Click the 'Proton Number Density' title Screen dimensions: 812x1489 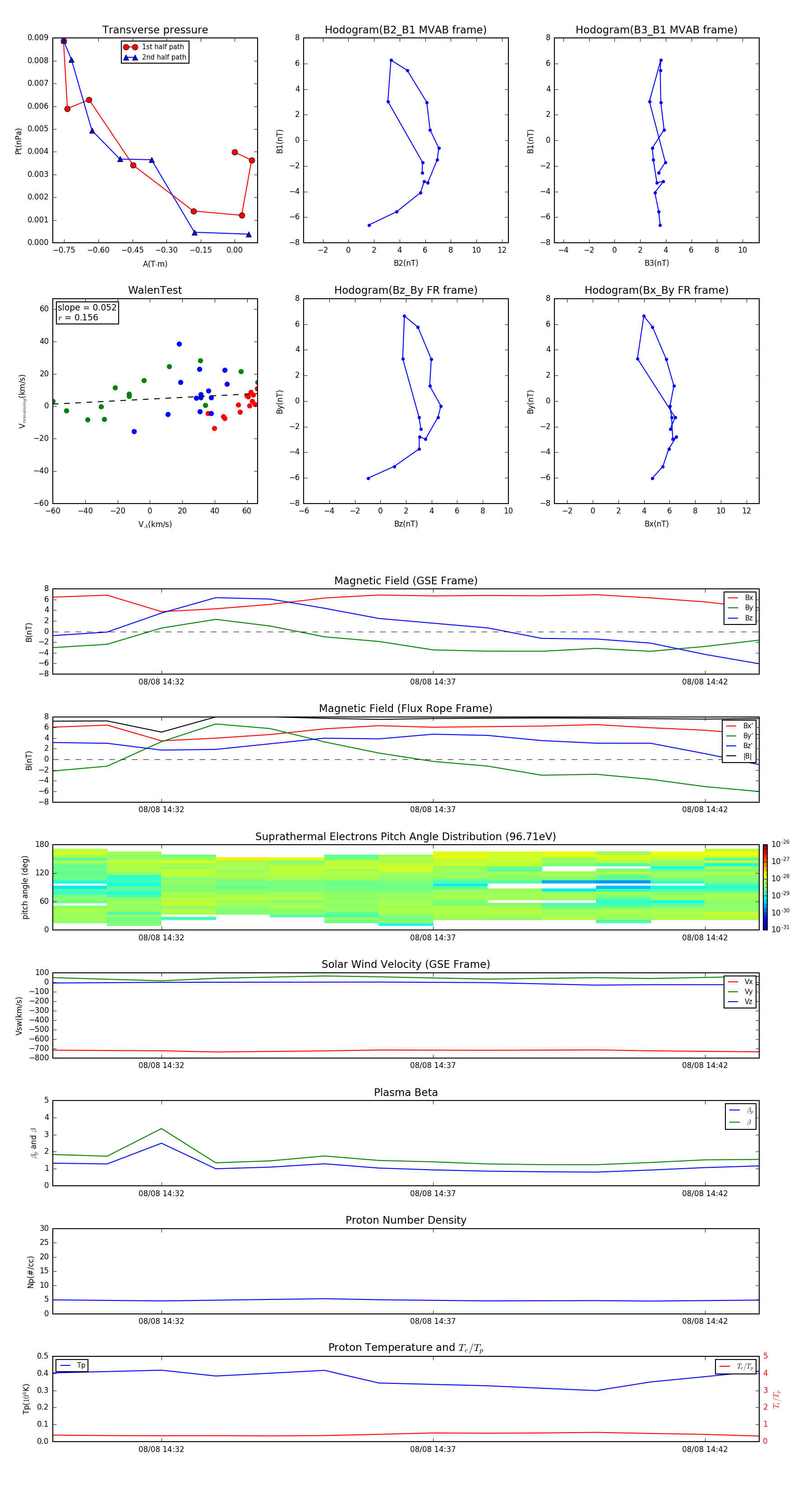[406, 1220]
